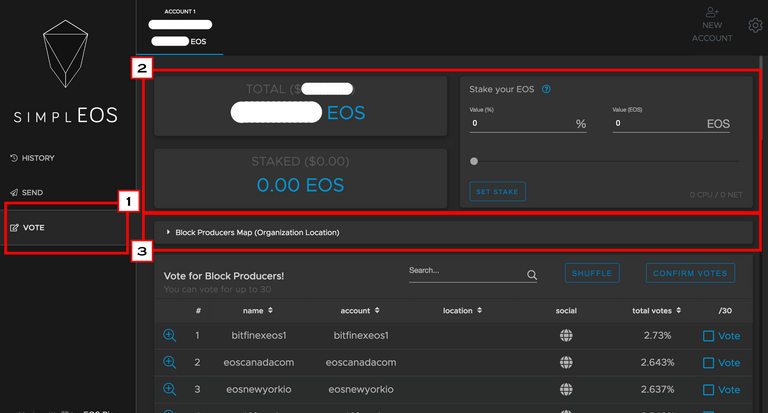This screenshot has height=413, width=768.
Task: Sort the table by name column
Action: point(258,311)
